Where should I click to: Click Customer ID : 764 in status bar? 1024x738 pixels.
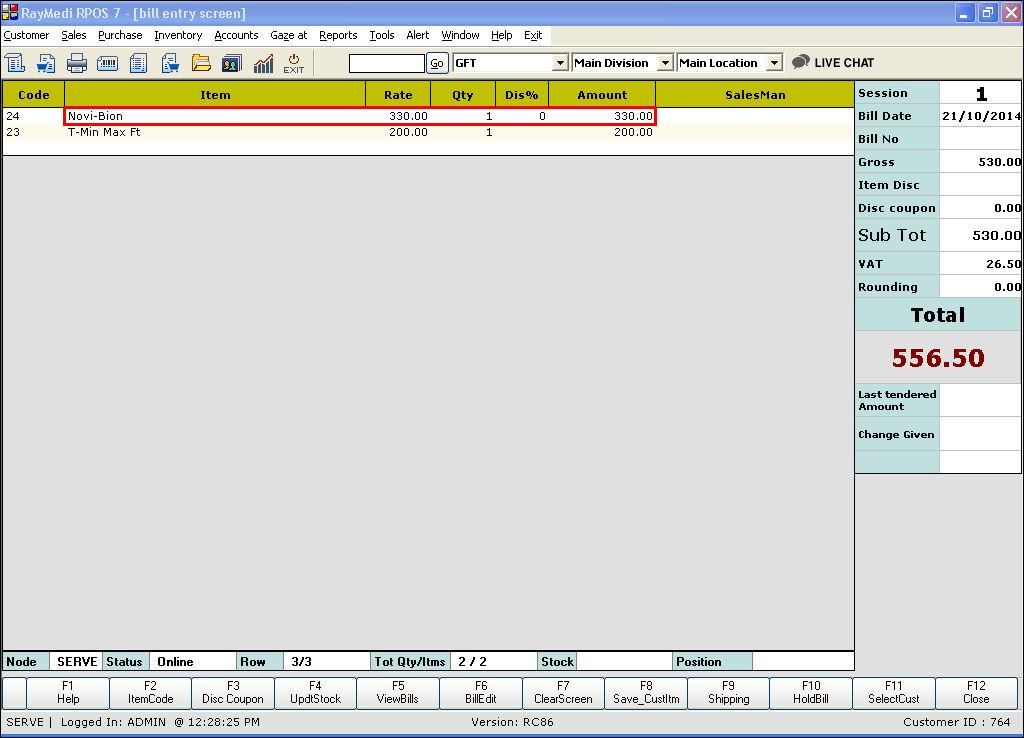(957, 722)
